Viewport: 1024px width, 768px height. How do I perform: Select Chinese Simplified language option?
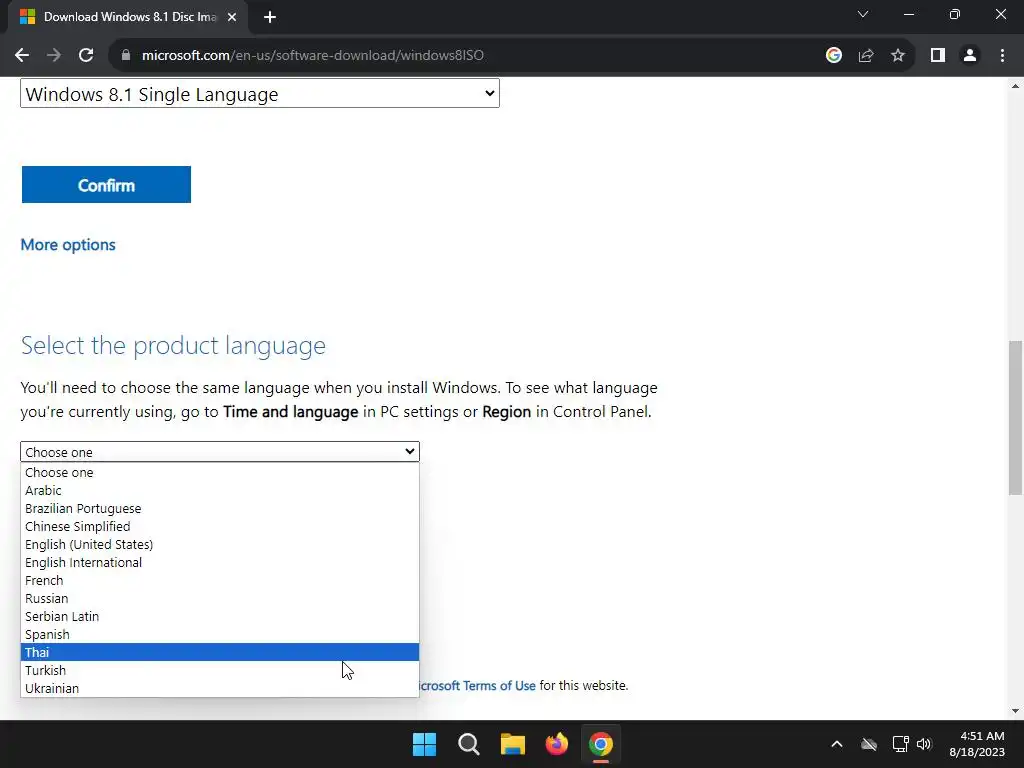(x=220, y=526)
